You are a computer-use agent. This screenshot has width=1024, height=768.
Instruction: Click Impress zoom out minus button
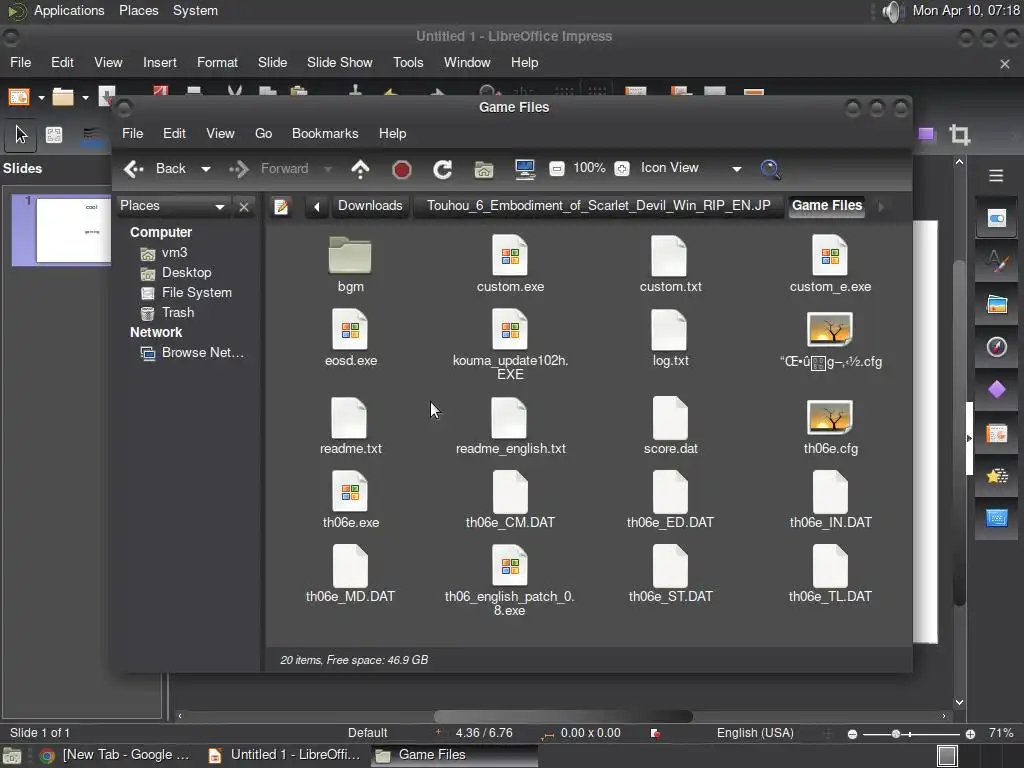coord(852,734)
